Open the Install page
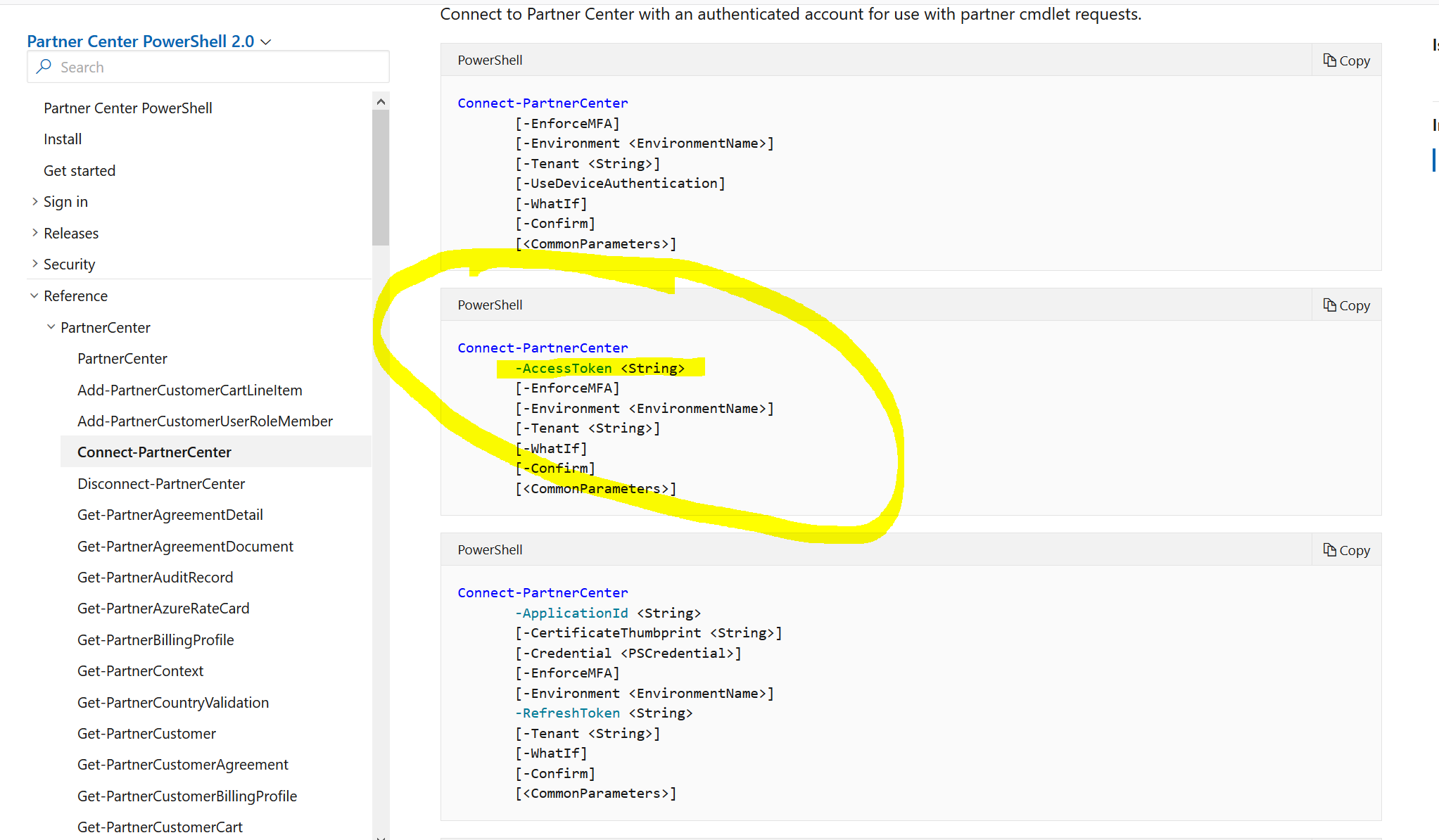The width and height of the screenshot is (1439, 840). point(62,139)
